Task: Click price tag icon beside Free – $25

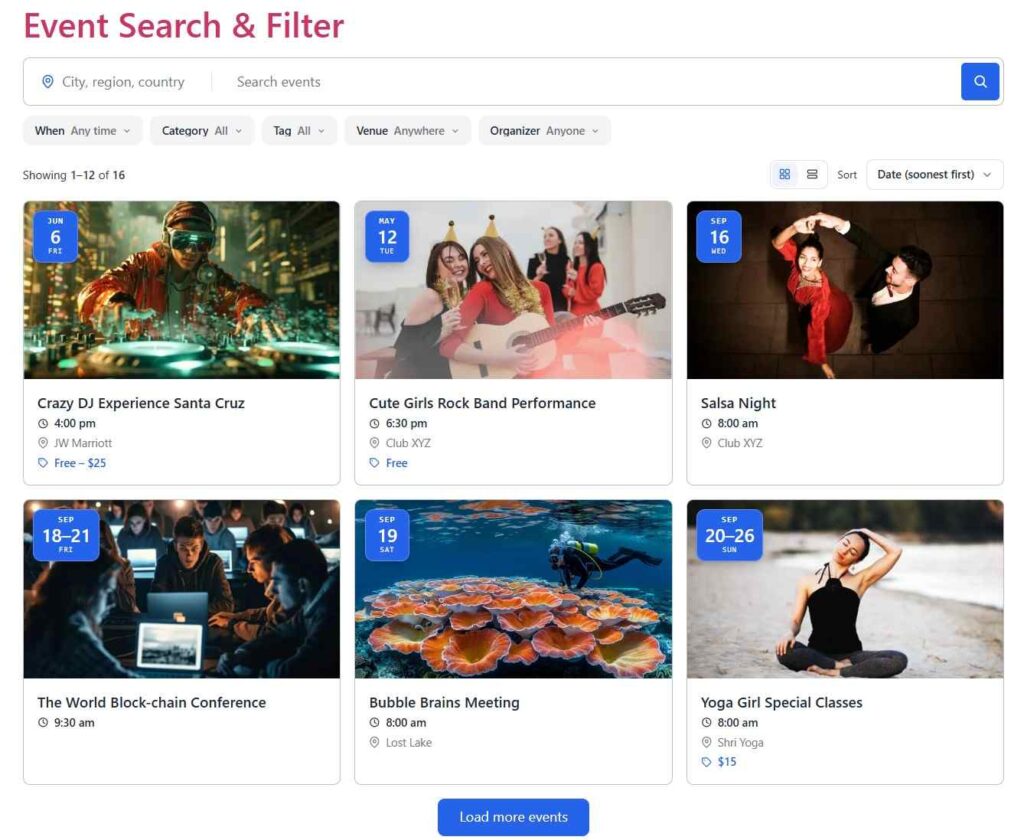Action: click(43, 462)
